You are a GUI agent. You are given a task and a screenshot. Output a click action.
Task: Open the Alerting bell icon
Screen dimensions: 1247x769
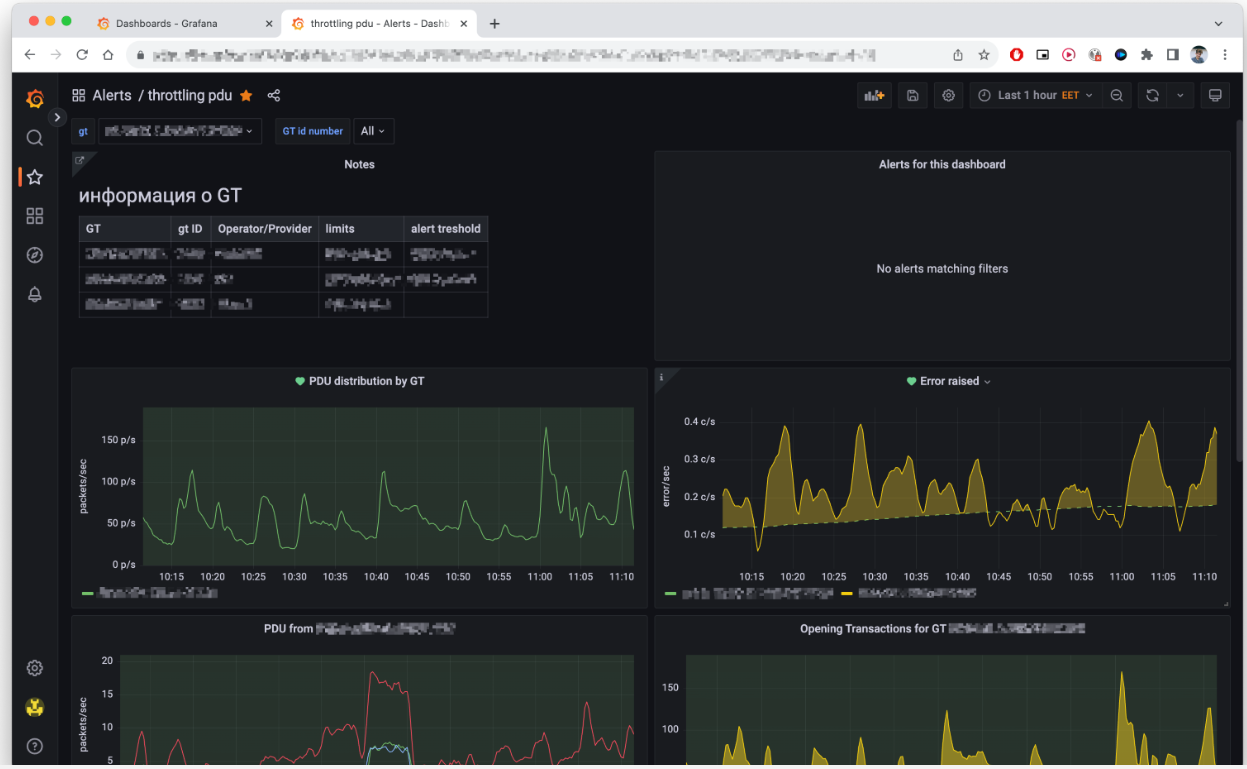pos(35,294)
